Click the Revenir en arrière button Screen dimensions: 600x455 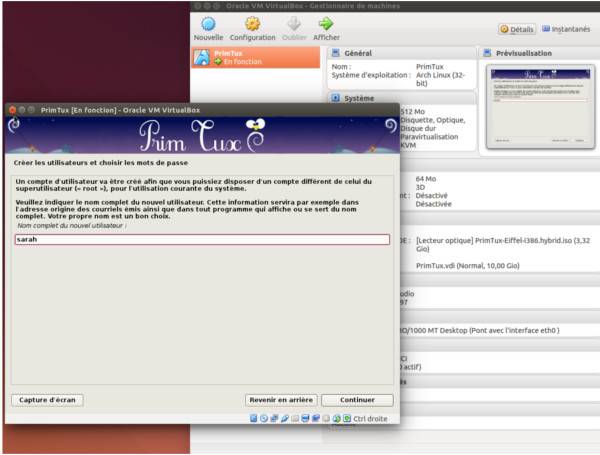click(281, 400)
